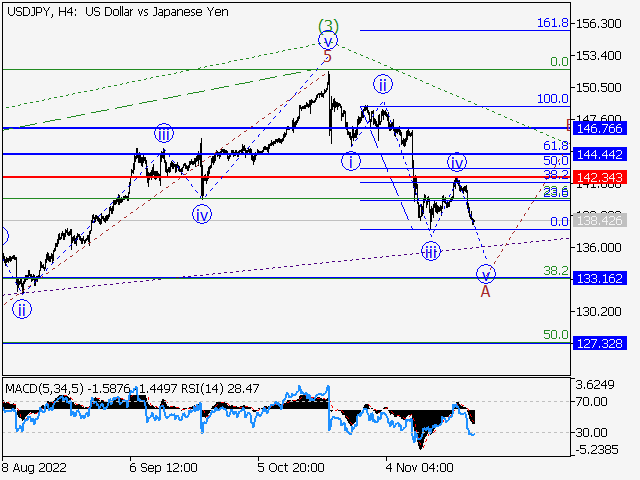The height and width of the screenshot is (480, 640).
Task: Click the blue 50.0 Fibonacci label above 142.343
Action: click(x=556, y=160)
